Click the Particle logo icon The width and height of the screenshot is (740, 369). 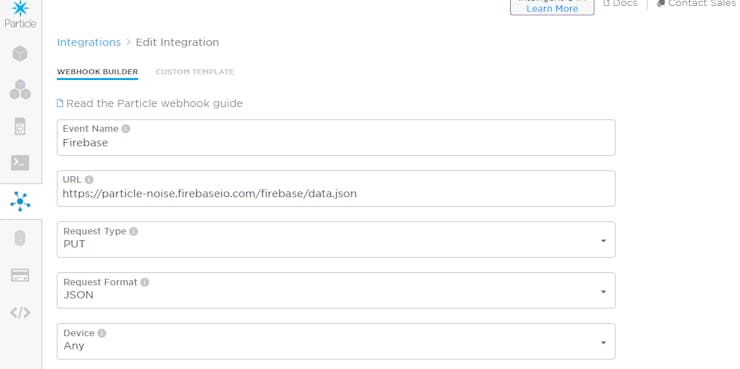pyautogui.click(x=20, y=8)
